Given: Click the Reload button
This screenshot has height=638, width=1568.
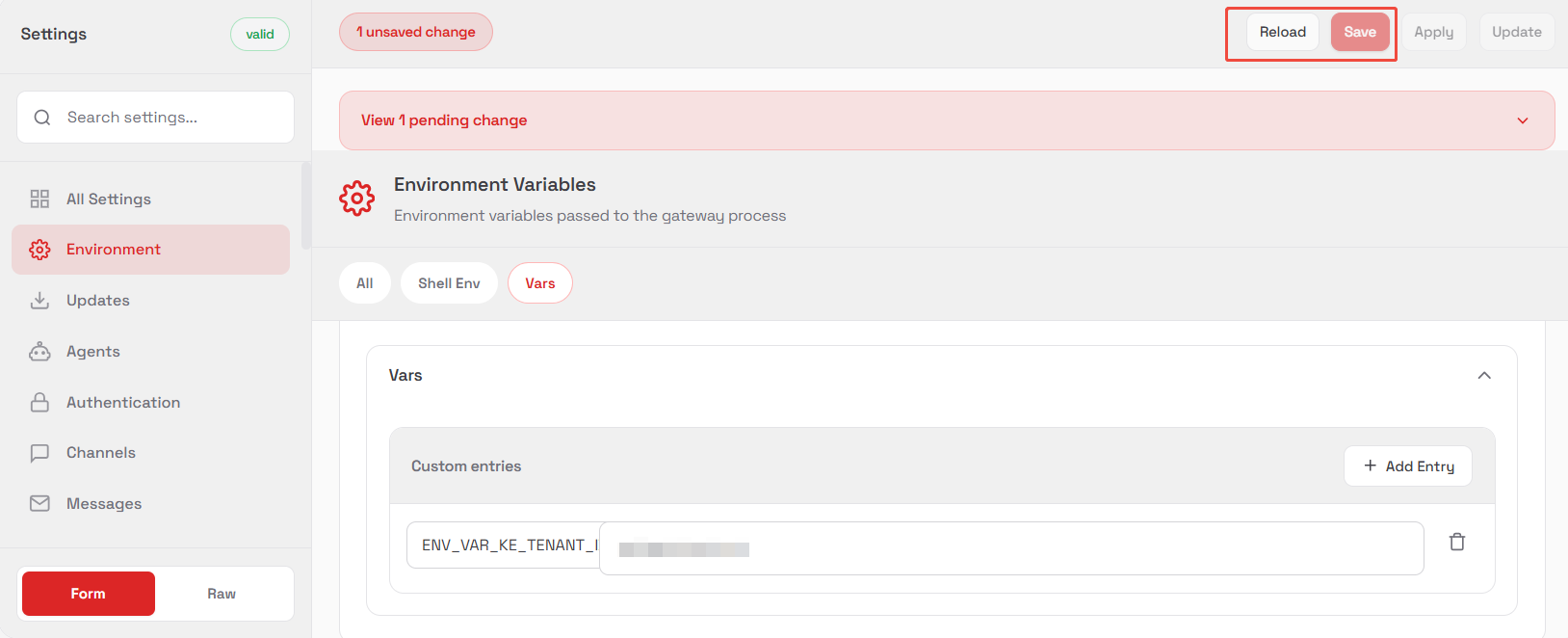Looking at the screenshot, I should tap(1282, 32).
